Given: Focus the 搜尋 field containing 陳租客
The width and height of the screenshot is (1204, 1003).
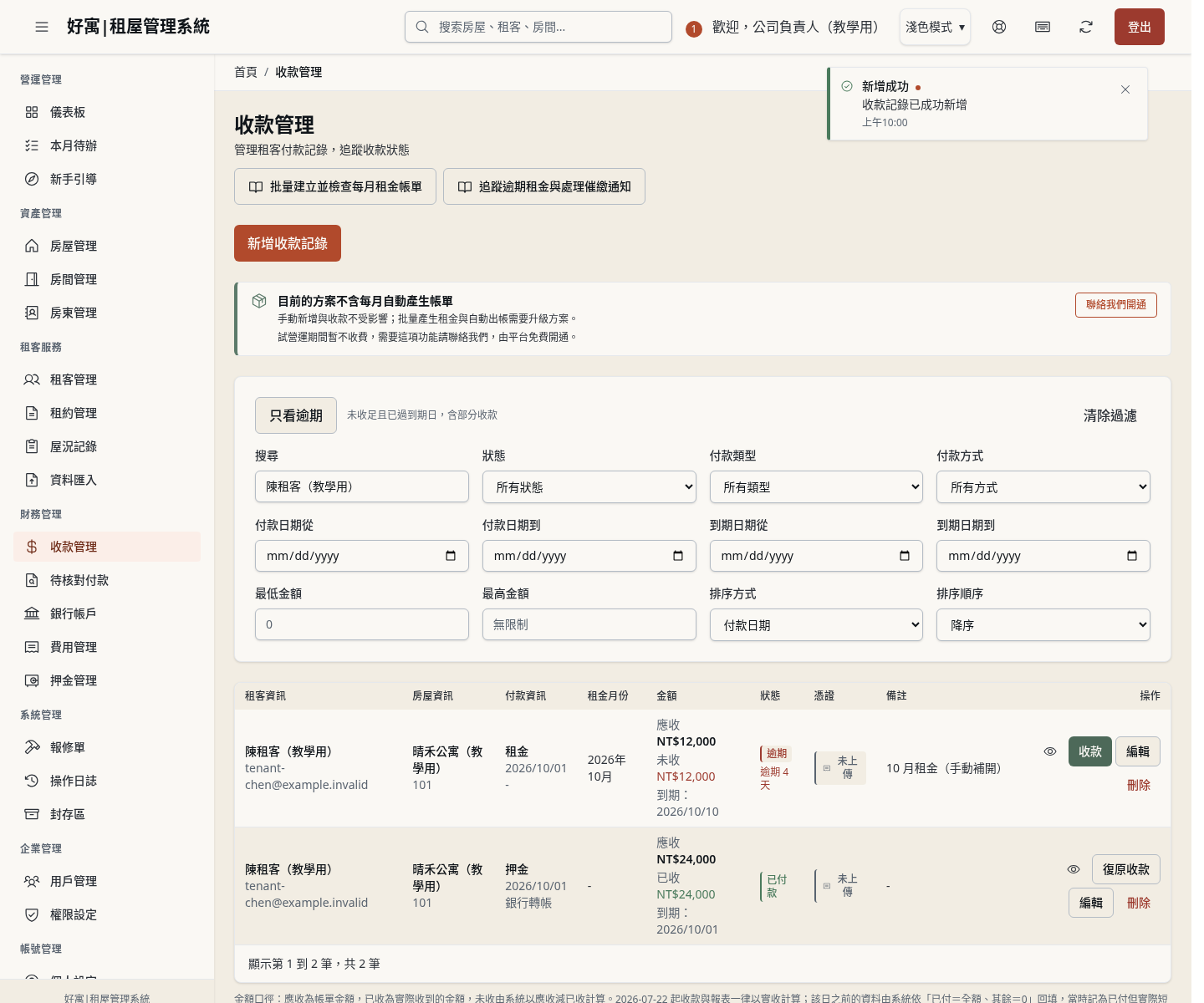Looking at the screenshot, I should 362,486.
